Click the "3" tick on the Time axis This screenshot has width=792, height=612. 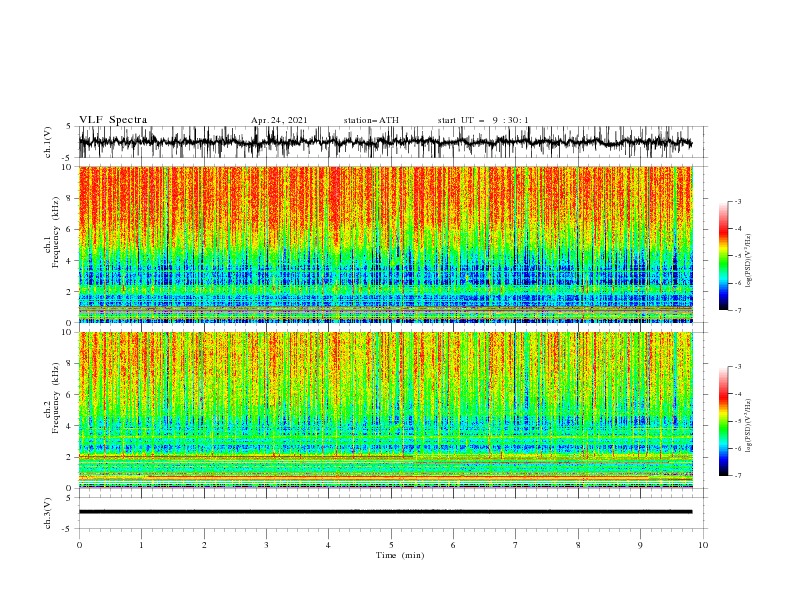point(266,545)
